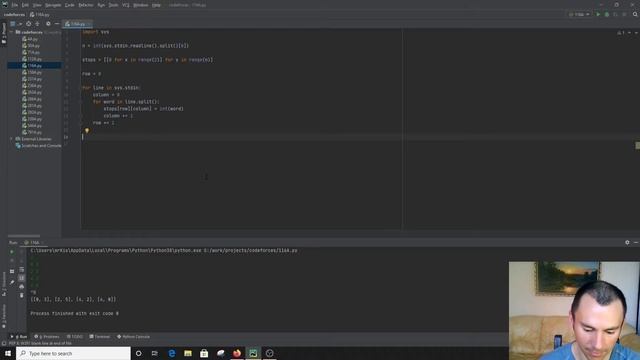This screenshot has height=360, width=640.
Task: Open Microsoft Edge from the taskbar
Action: click(172, 353)
